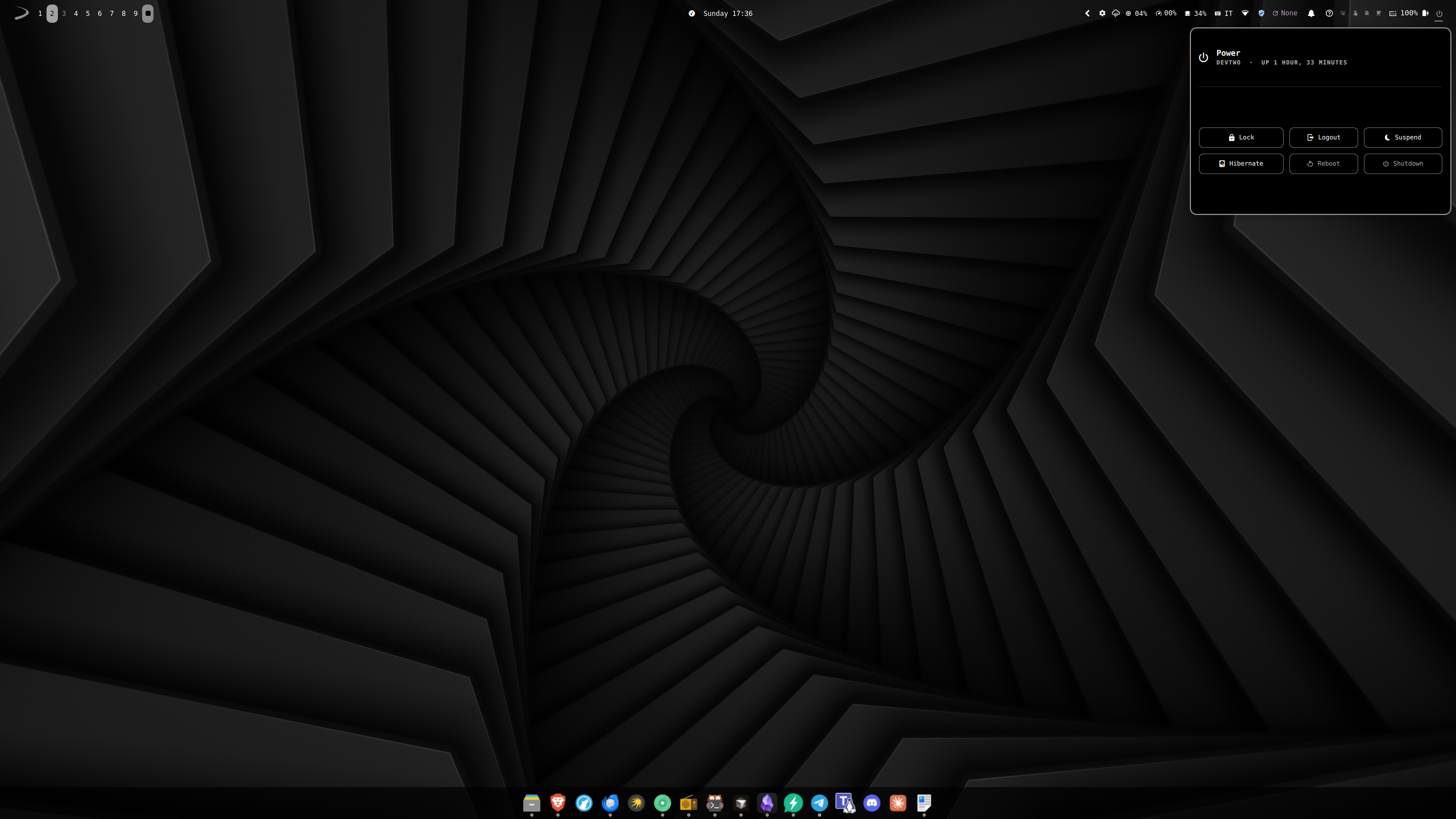1456x819 pixels.
Task: Switch to workspace 9
Action: point(135,13)
